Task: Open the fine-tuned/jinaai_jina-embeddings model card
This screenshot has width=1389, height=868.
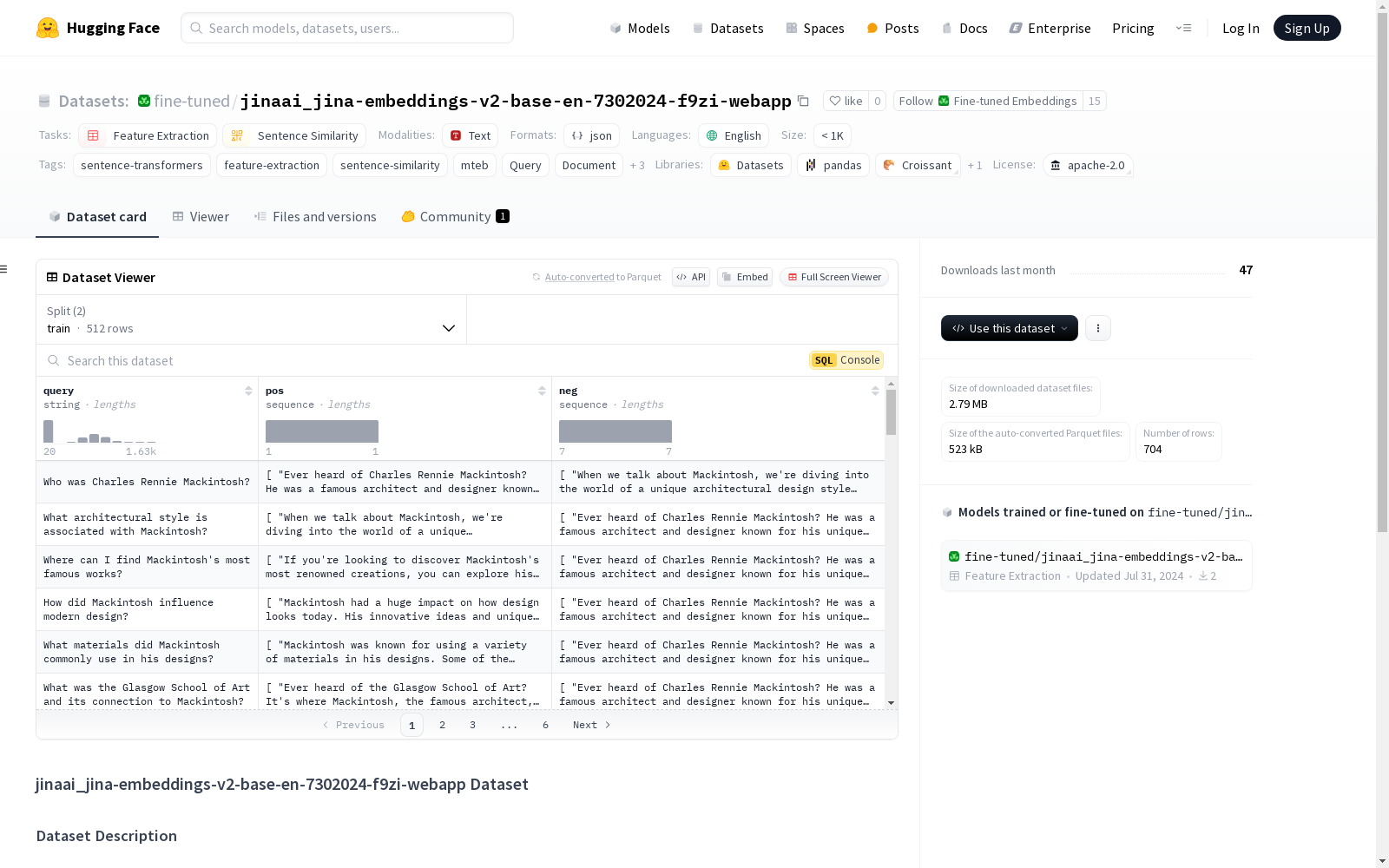Action: tap(1096, 565)
